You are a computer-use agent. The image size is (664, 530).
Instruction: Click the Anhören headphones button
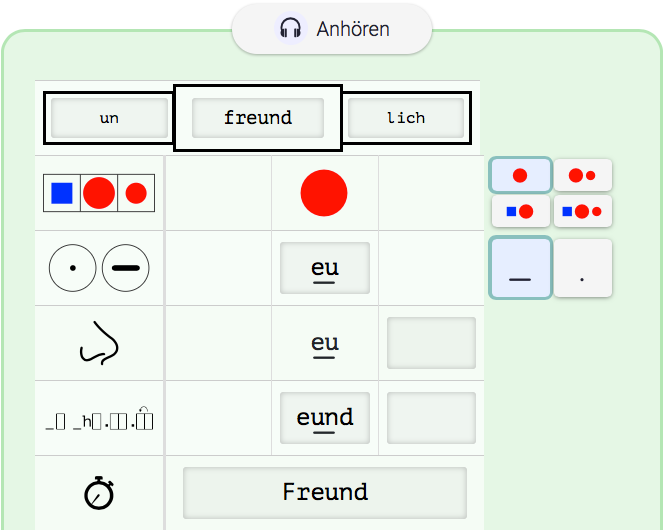[x=331, y=29]
